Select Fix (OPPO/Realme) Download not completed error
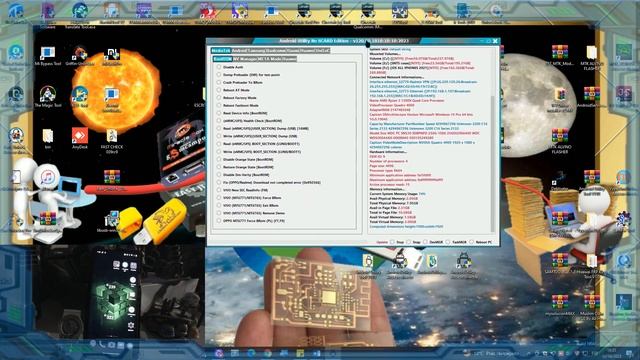Screen dimensions: 640x360 tap(269, 182)
